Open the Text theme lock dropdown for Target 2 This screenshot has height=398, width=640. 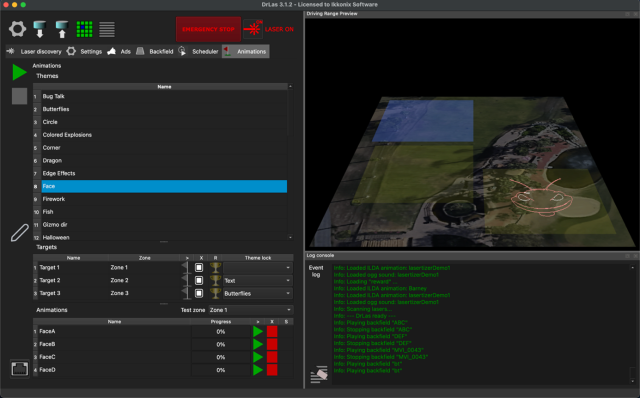tap(258, 281)
